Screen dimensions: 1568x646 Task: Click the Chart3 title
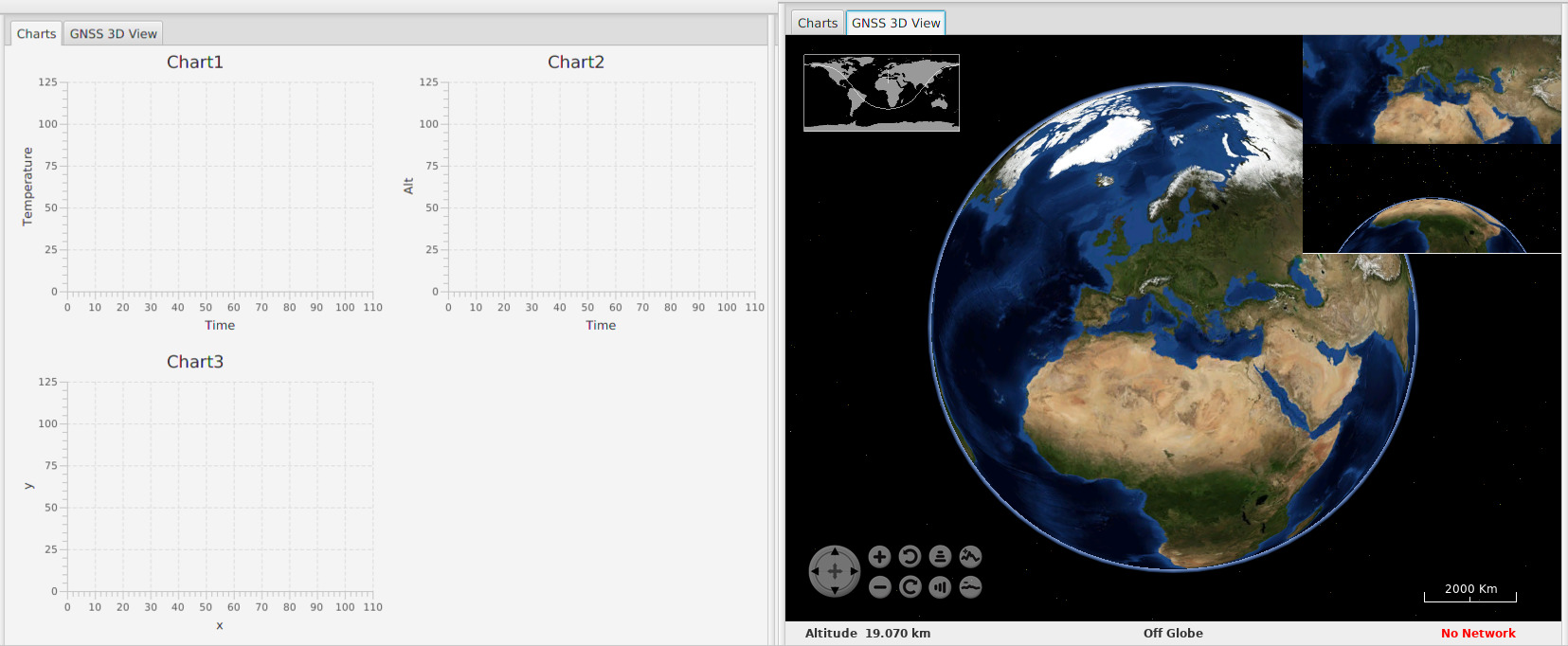point(195,362)
